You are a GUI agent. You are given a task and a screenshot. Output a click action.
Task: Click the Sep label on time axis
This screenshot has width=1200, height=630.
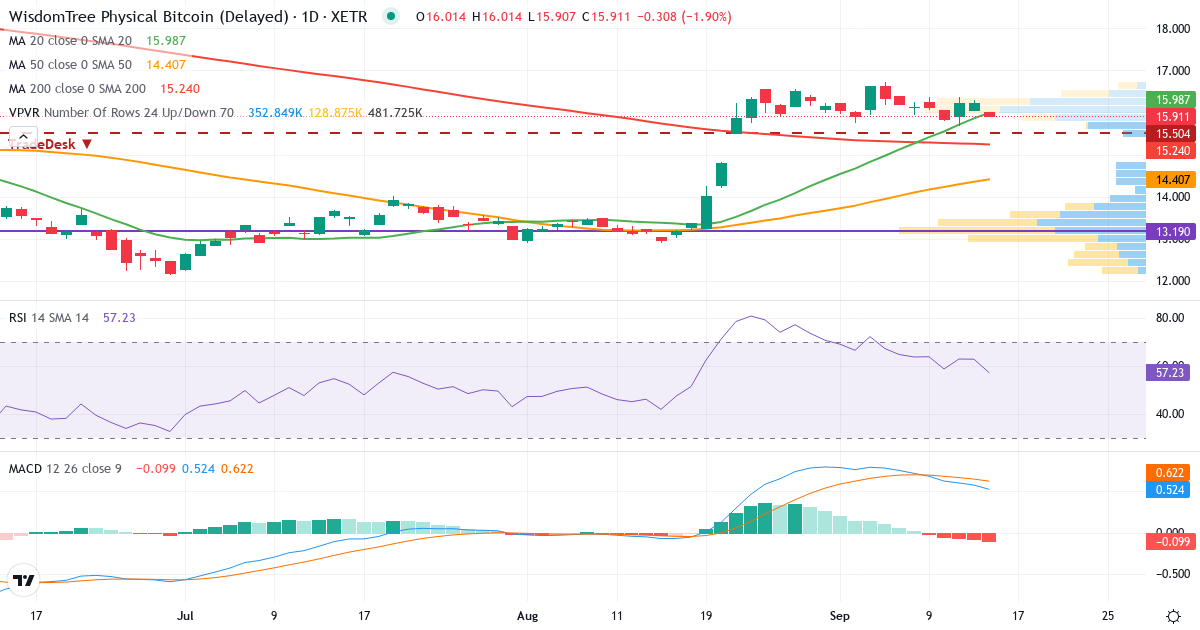pyautogui.click(x=840, y=616)
